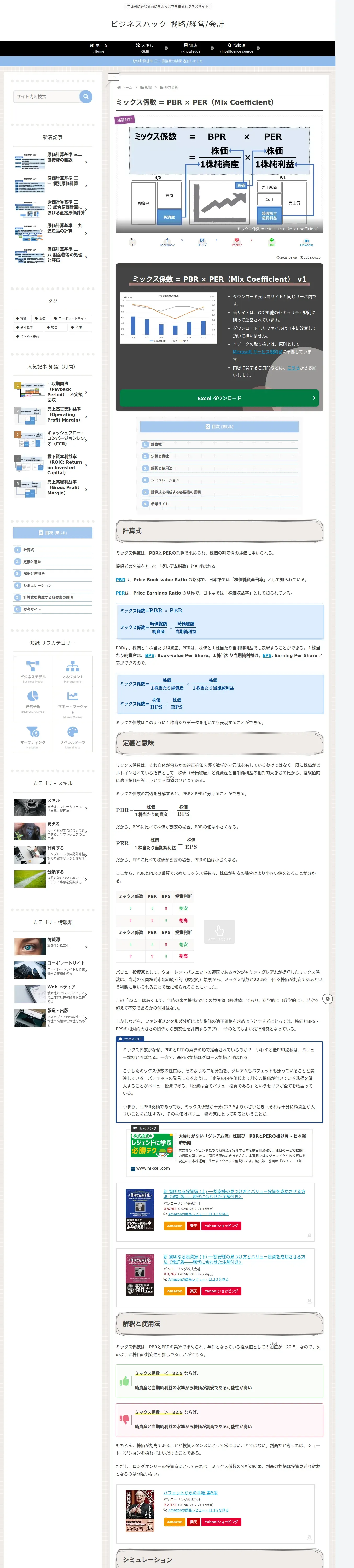This screenshot has height=1568, width=354.
Task: Jump to 参考サイト in sidebar table of contents
Action: (x=32, y=609)
